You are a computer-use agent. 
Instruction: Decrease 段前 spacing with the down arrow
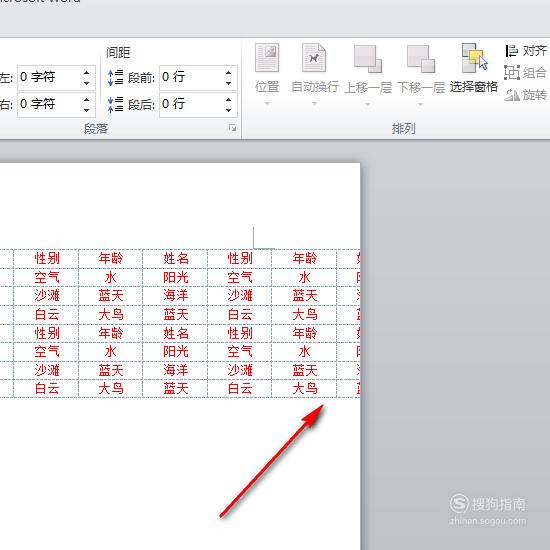point(228,83)
